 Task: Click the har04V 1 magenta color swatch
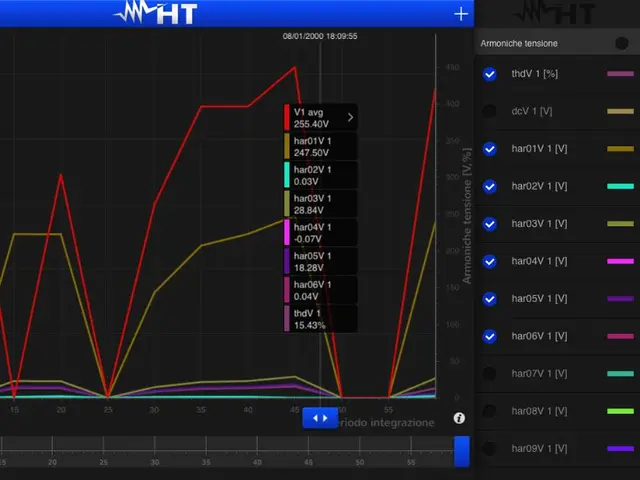pos(620,261)
